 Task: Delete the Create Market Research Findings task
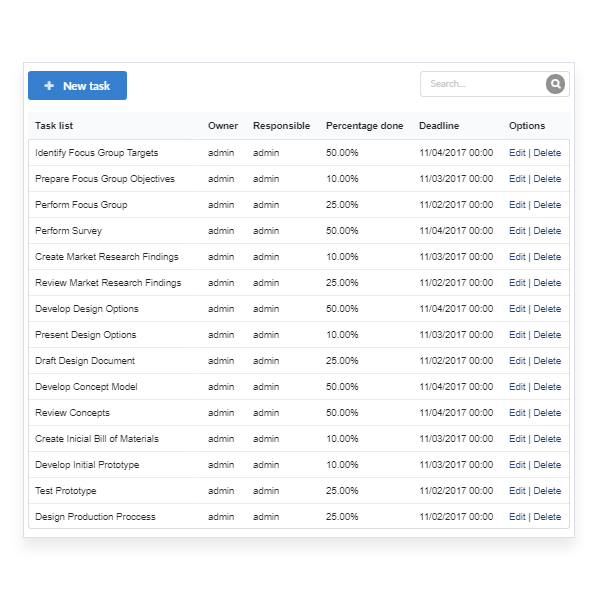pos(547,257)
